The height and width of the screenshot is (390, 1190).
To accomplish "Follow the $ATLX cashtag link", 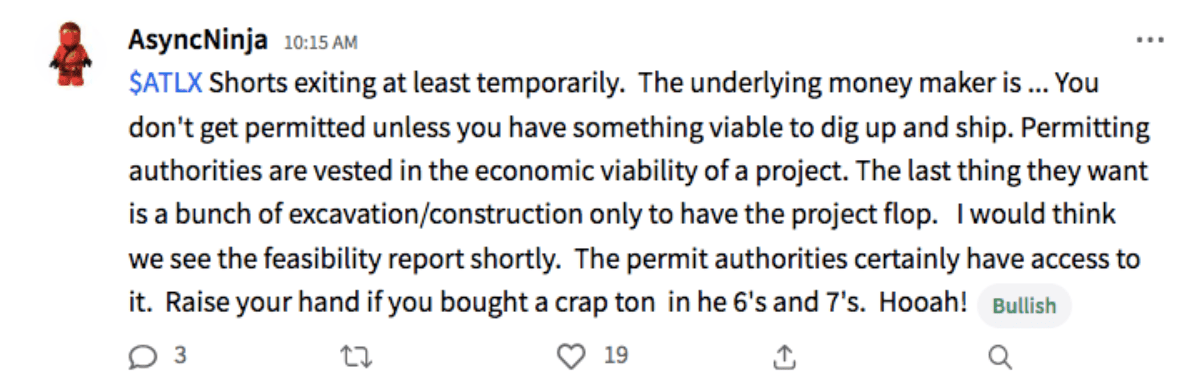I will pos(165,83).
